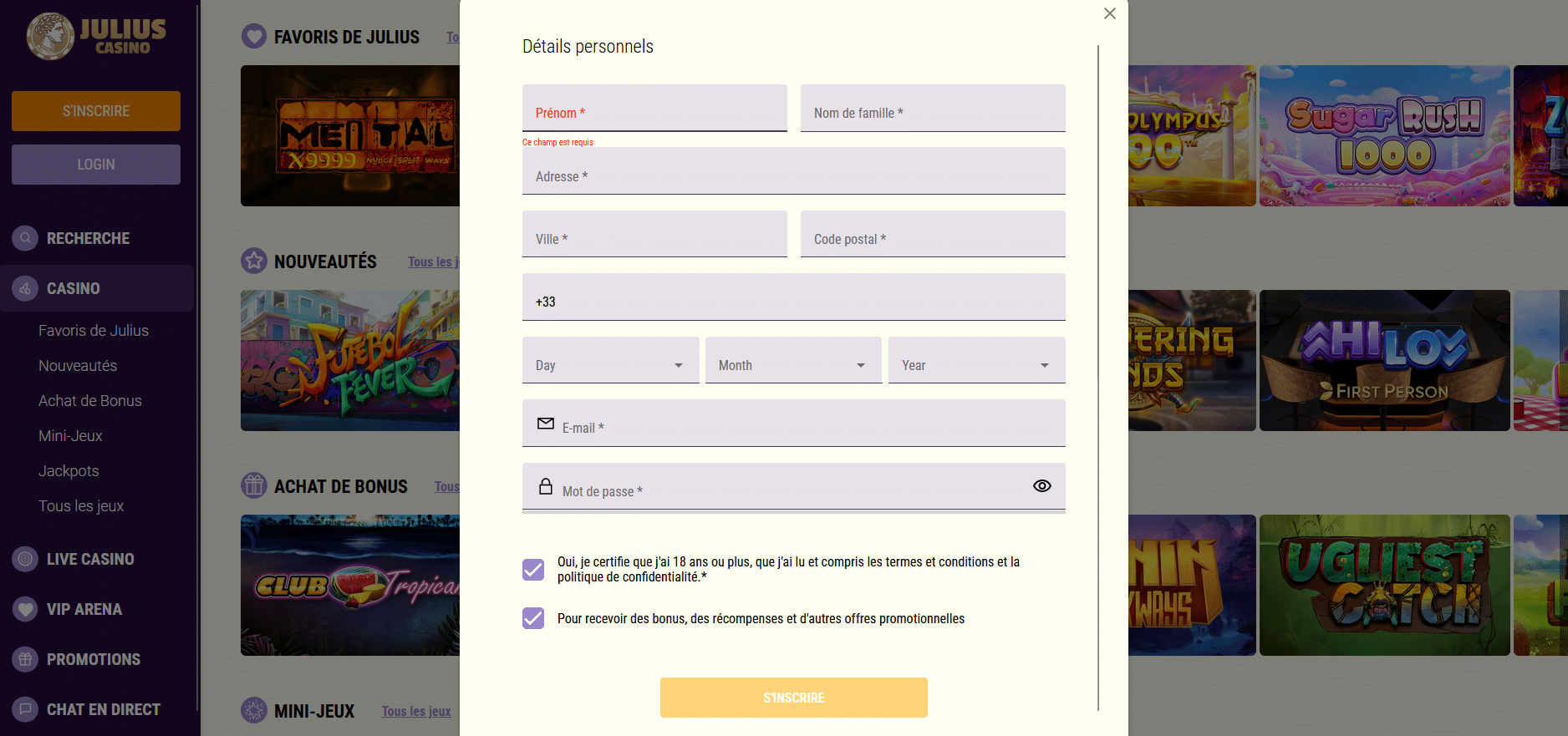Image resolution: width=1568 pixels, height=736 pixels.
Task: Click the Chat en direct icon
Action: (x=26, y=709)
